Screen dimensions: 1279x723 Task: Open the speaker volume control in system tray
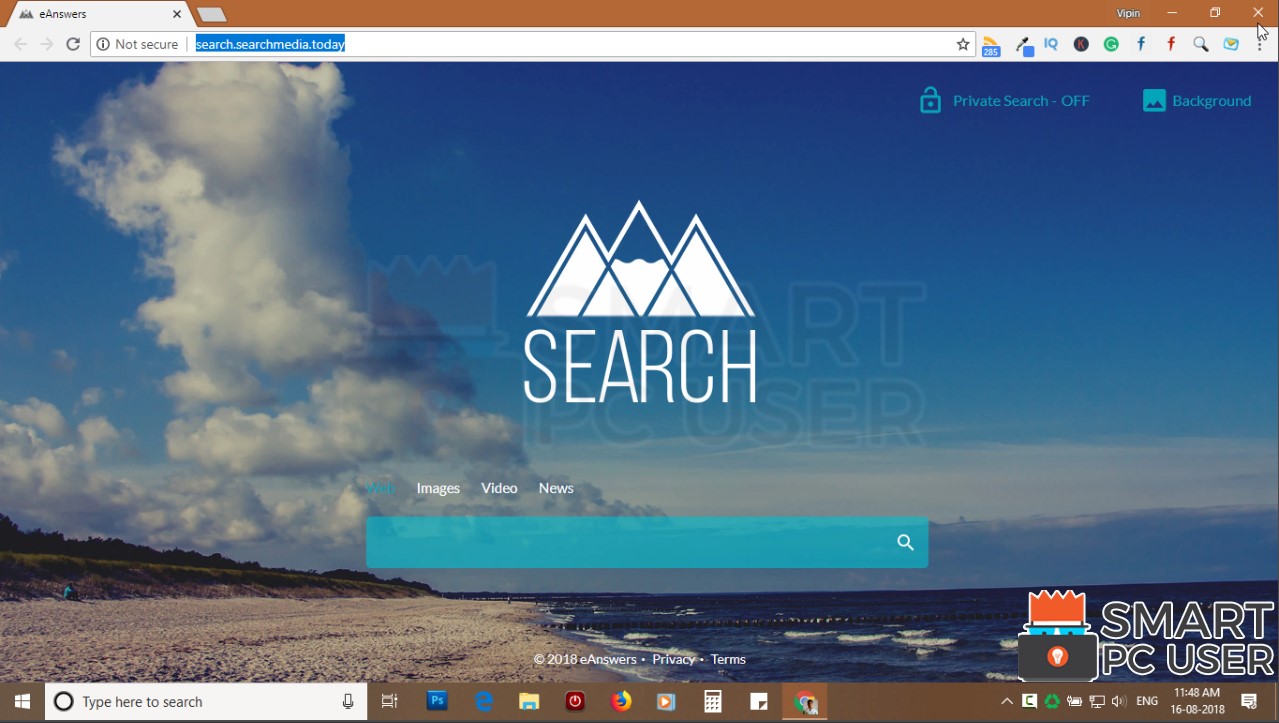point(1117,701)
